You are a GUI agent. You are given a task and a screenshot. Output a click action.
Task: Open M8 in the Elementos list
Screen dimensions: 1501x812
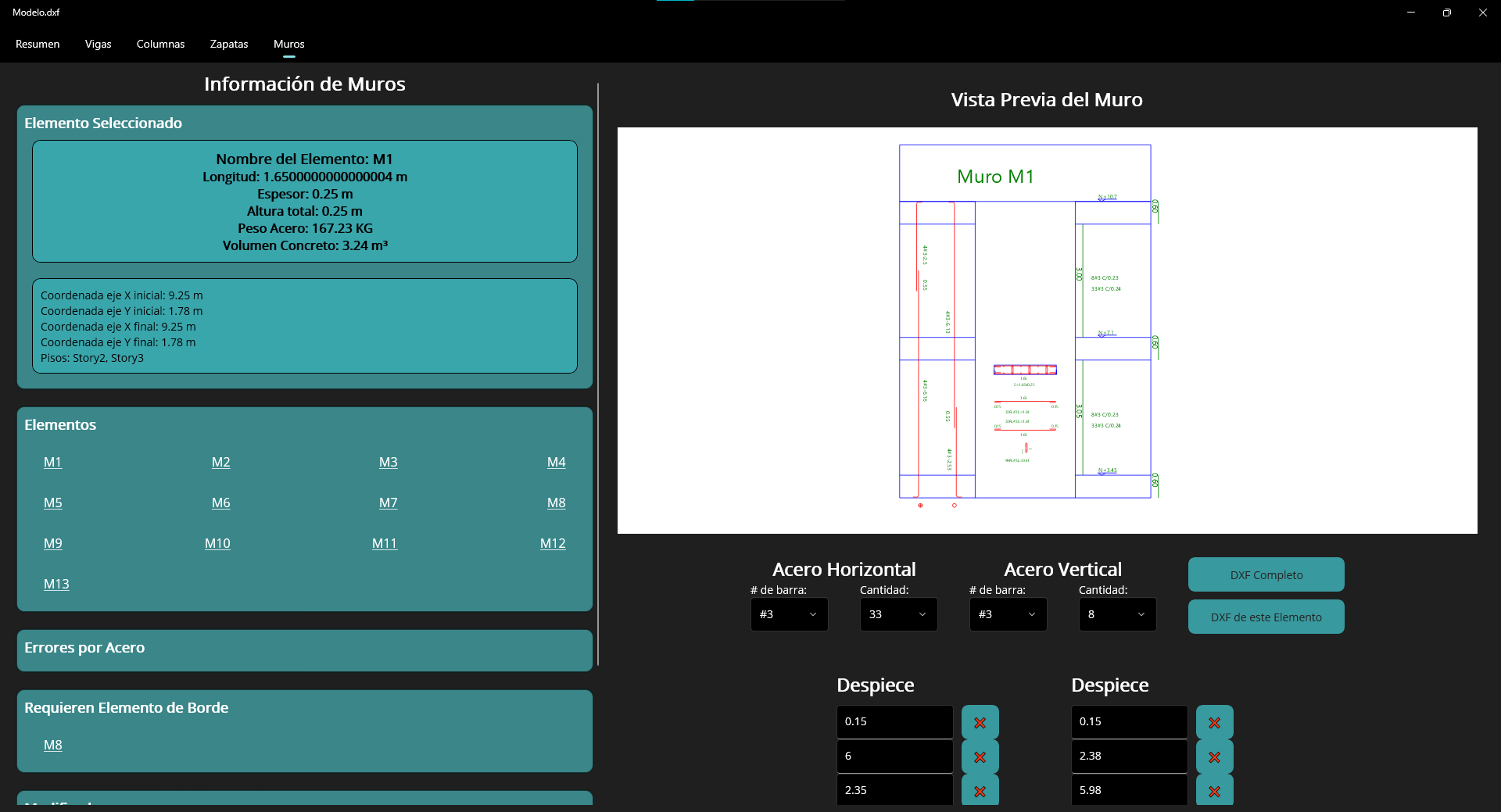[556, 503]
